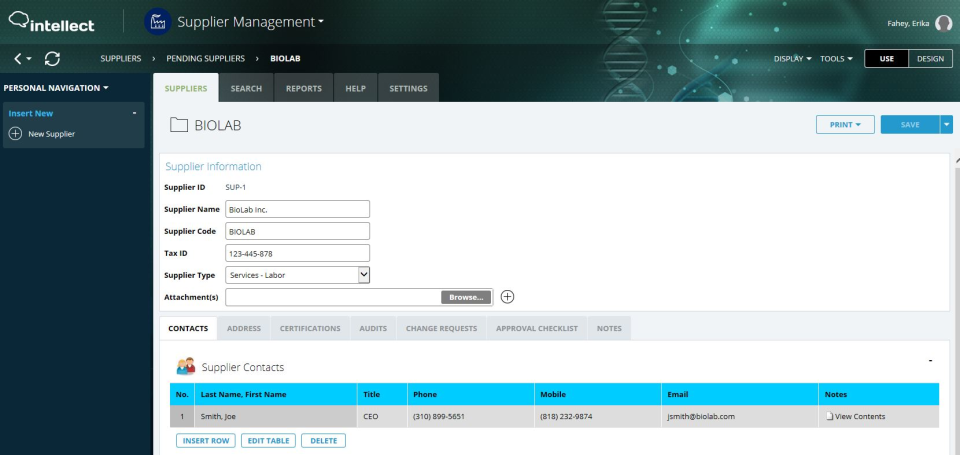960x455 pixels.
Task: Click the INSERT ROW button
Action: [206, 440]
